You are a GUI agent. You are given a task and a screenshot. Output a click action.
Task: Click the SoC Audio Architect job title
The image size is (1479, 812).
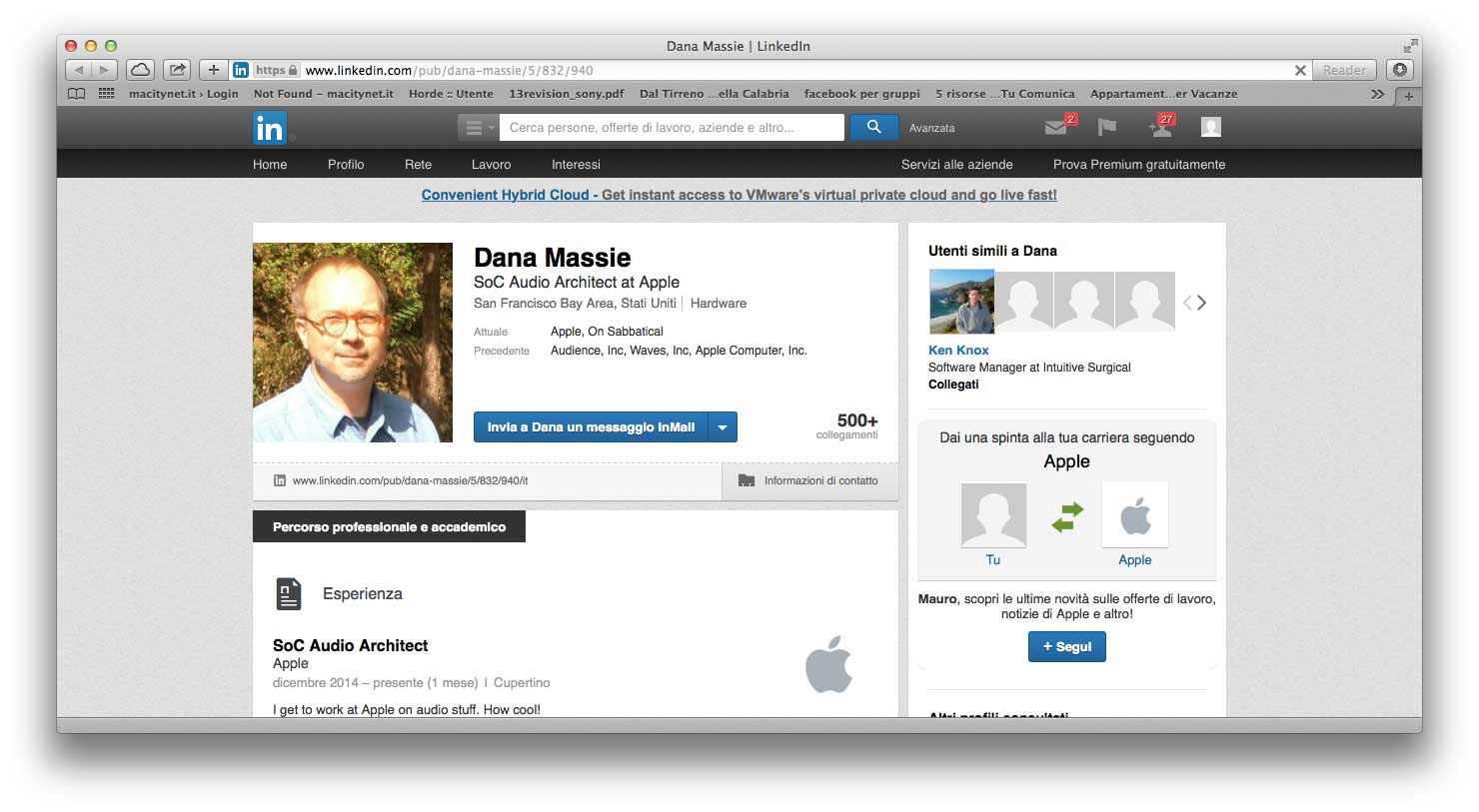pos(350,646)
